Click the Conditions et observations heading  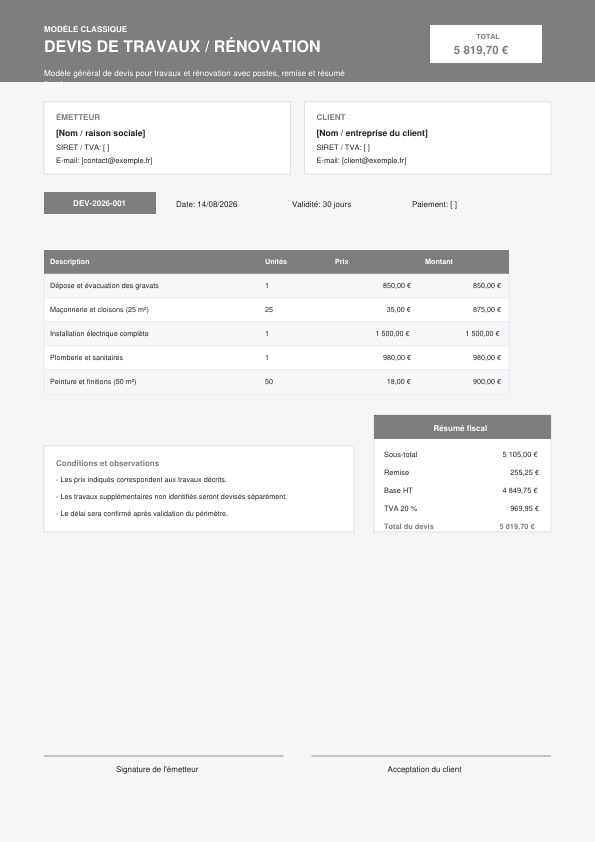(107, 463)
